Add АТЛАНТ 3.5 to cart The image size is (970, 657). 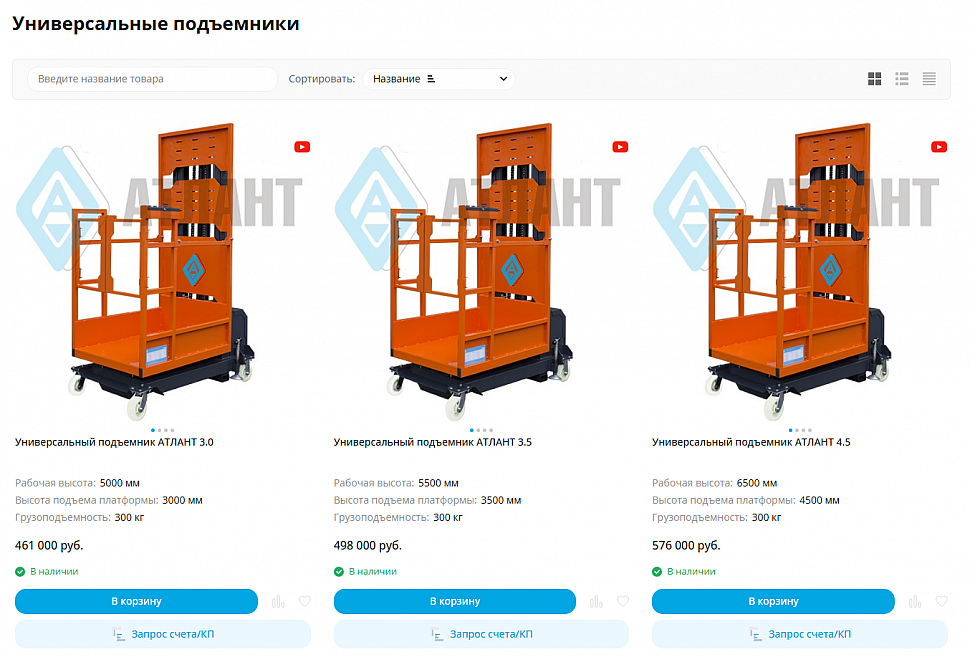point(455,601)
